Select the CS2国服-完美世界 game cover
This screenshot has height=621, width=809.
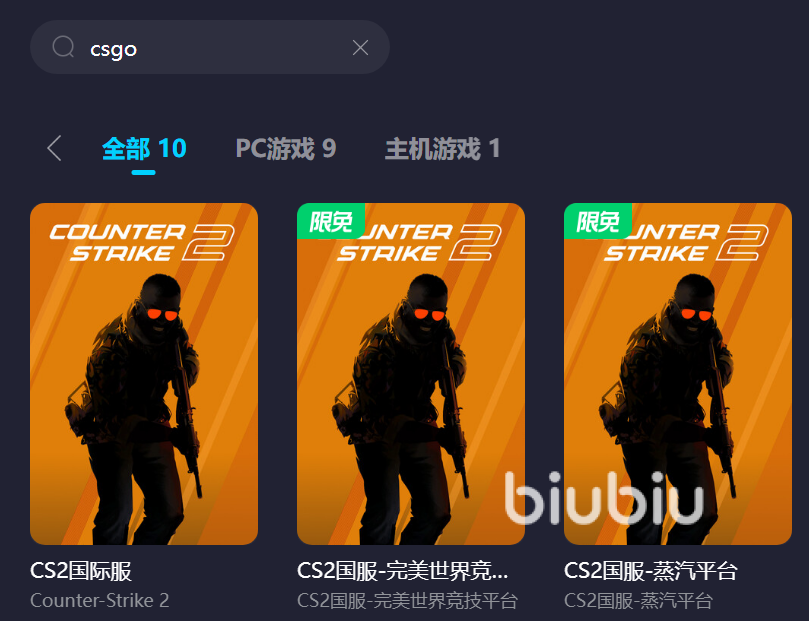(411, 374)
